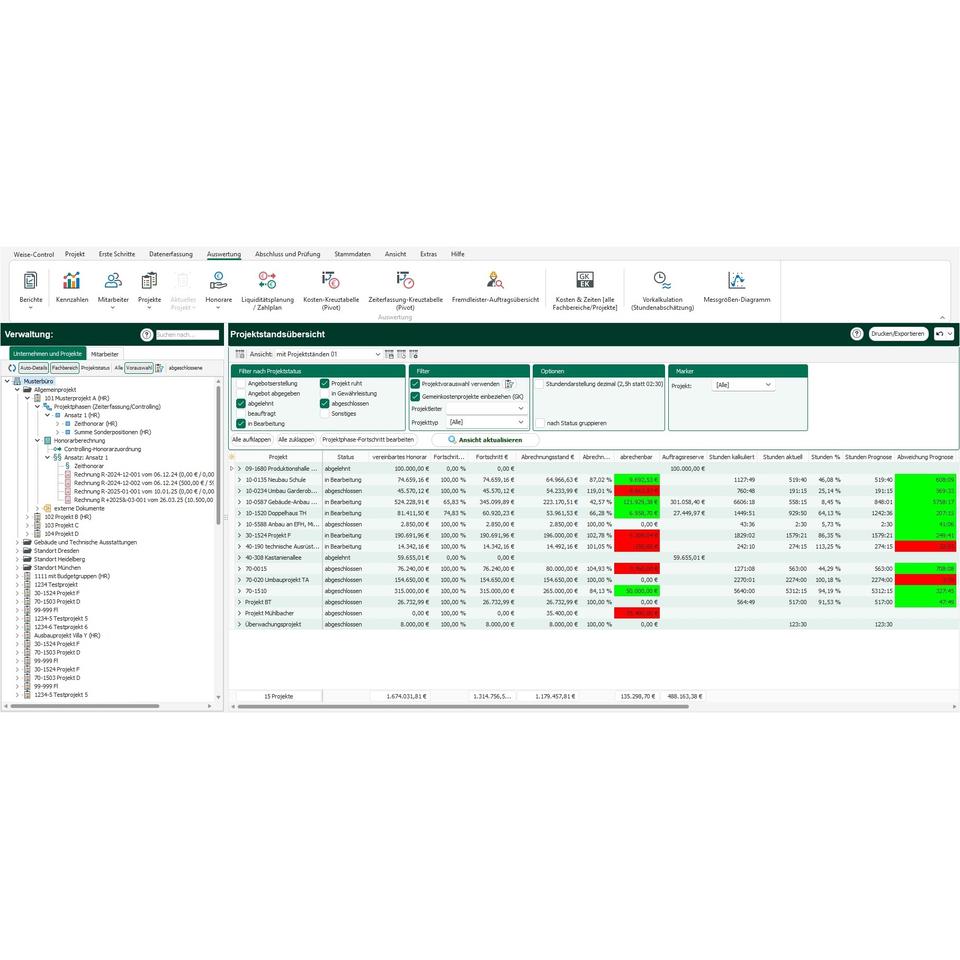Click the view settings gear-table icon
The width and height of the screenshot is (960, 960).
(414, 354)
